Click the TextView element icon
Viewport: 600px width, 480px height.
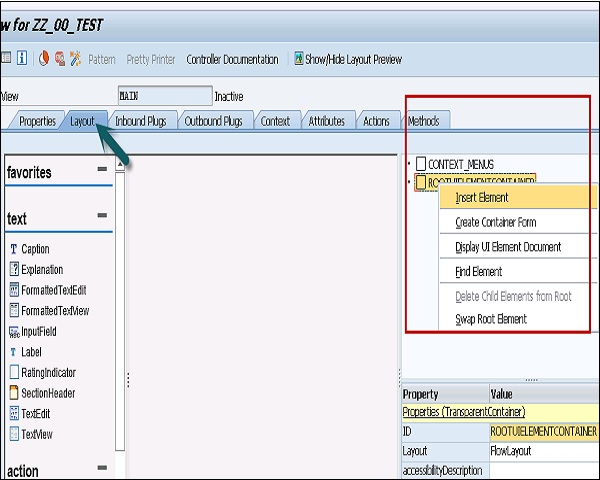coord(14,434)
